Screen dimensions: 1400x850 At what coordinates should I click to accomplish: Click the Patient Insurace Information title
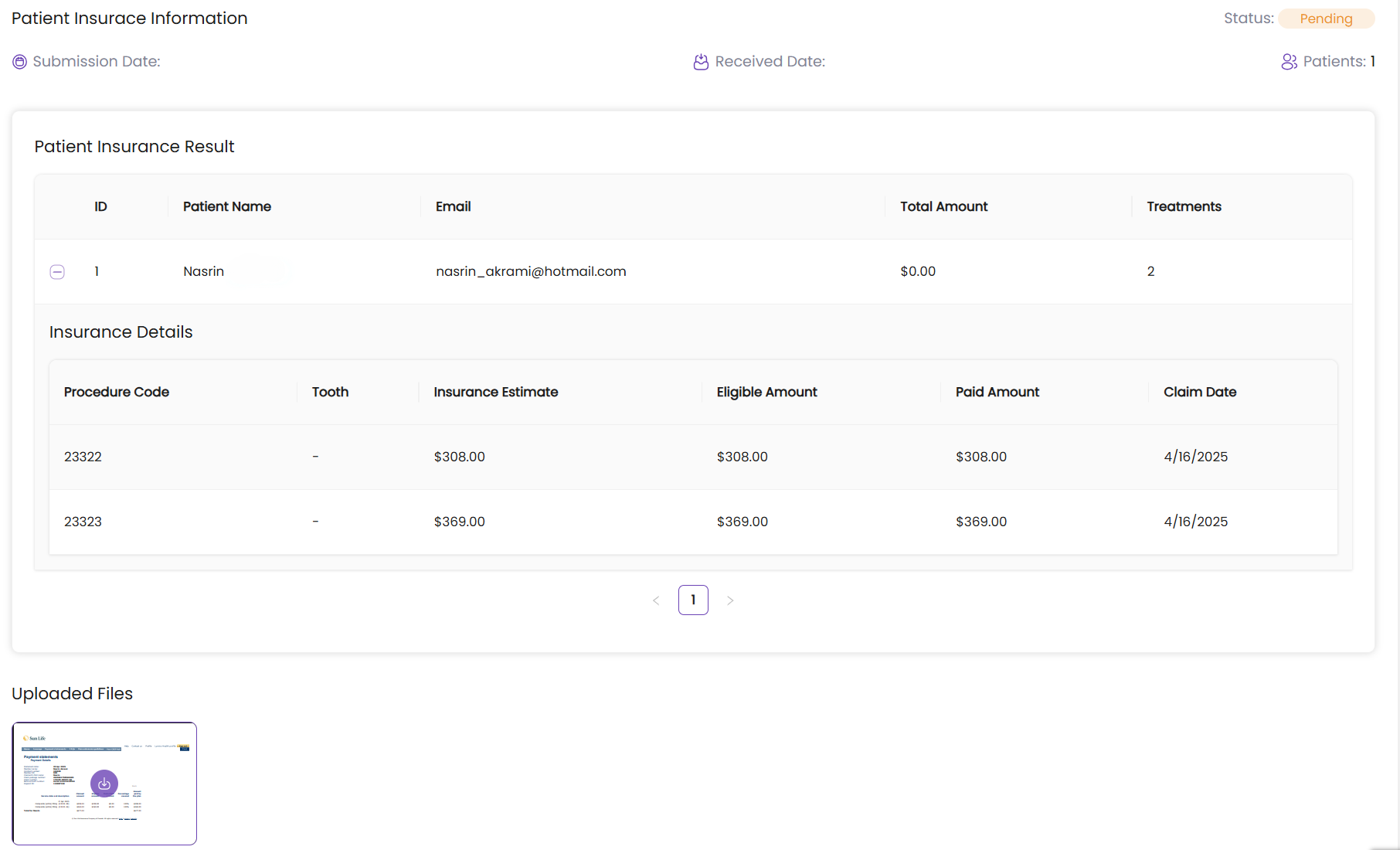pyautogui.click(x=130, y=19)
